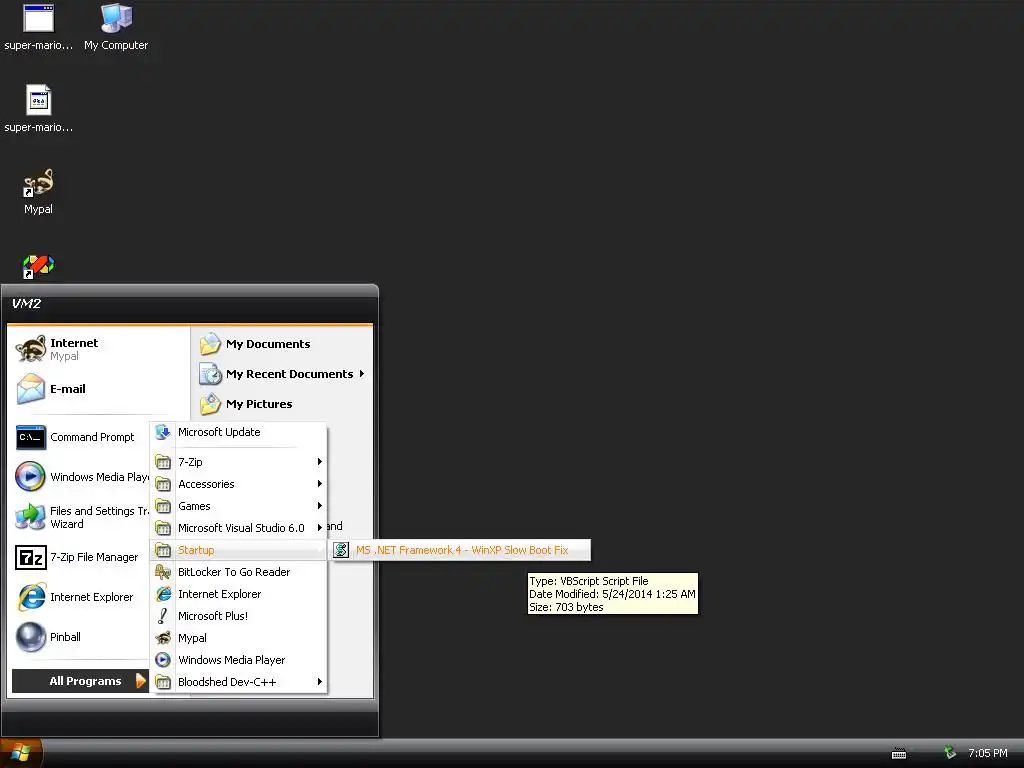
Task: Expand the Bloodshed Dev-C++ folder
Action: [x=238, y=682]
